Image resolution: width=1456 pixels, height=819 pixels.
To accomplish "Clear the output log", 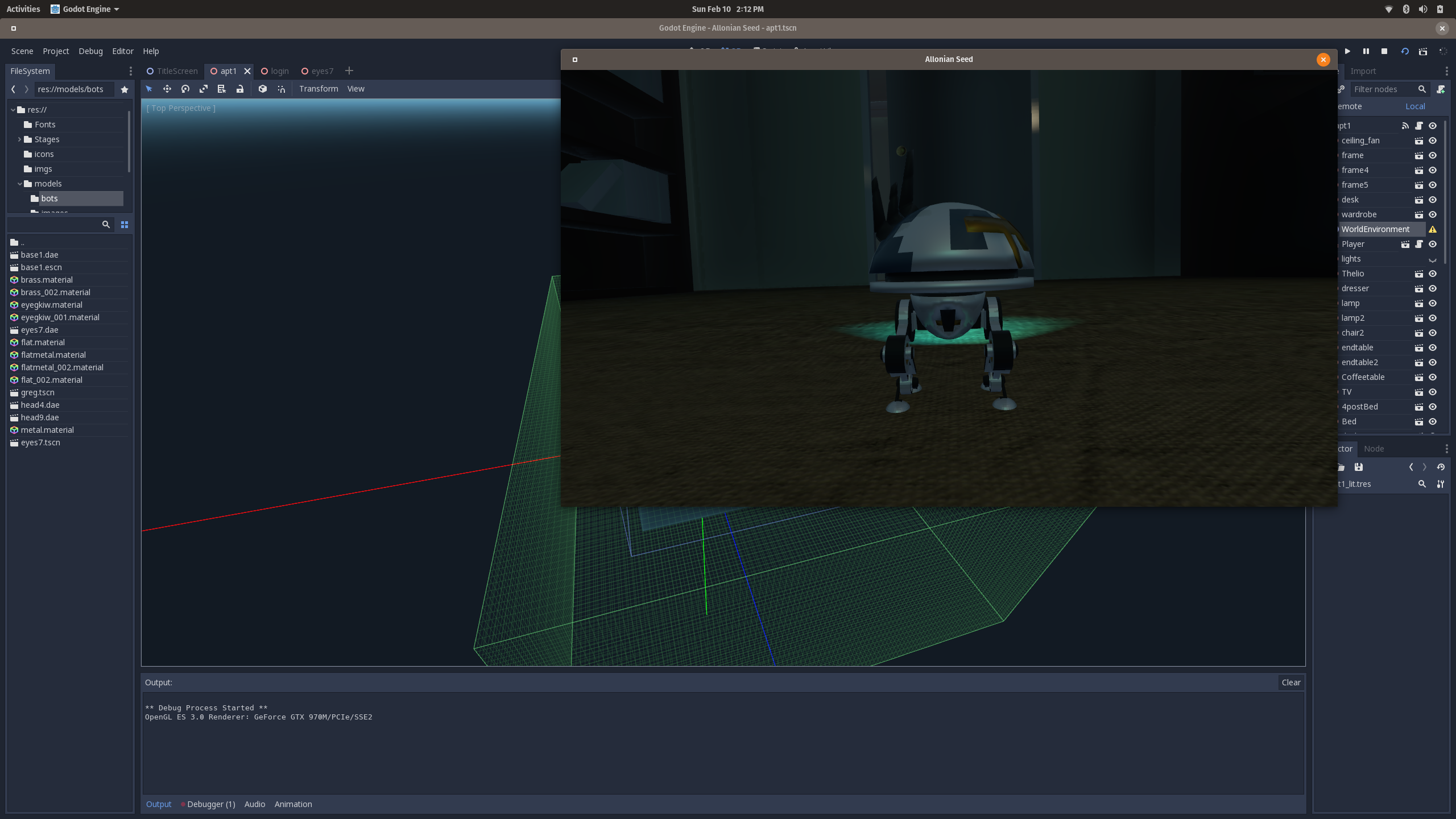I will click(x=1290, y=682).
